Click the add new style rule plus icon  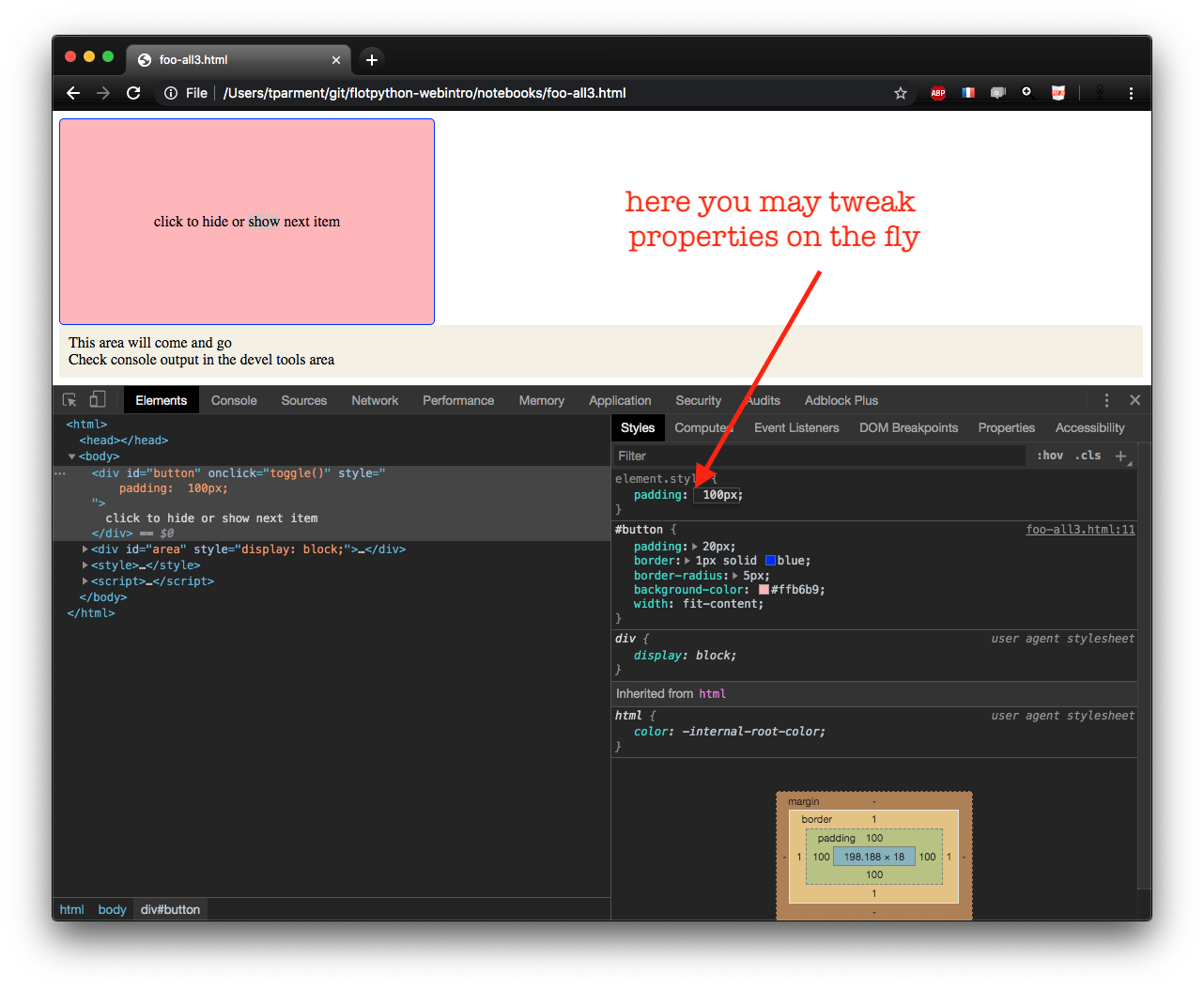[x=1120, y=456]
